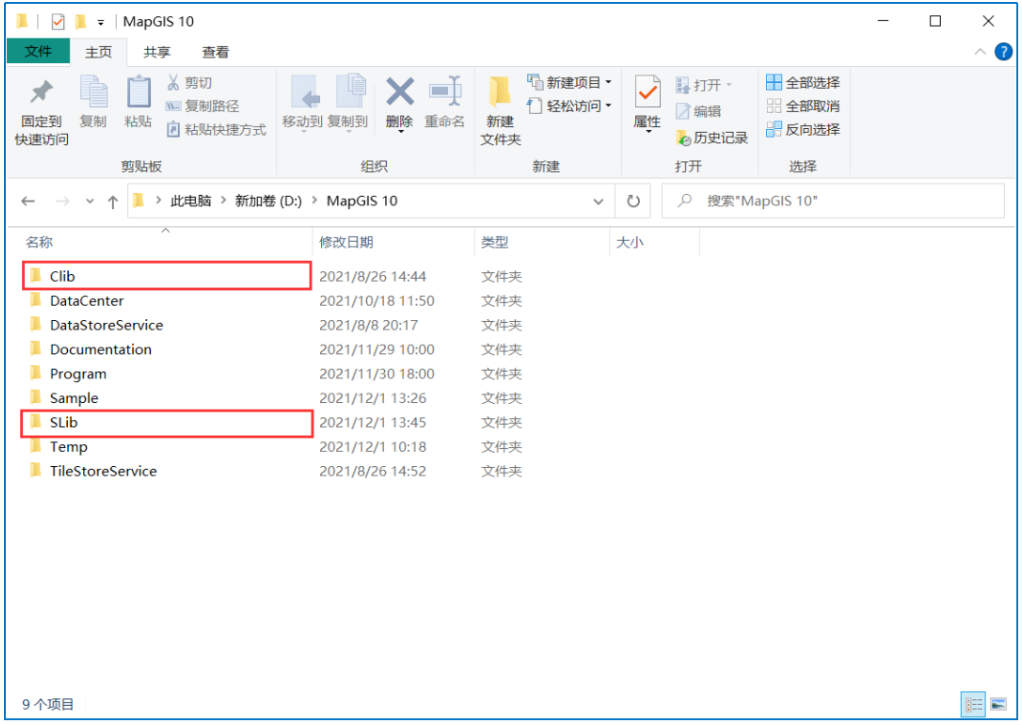Screen dimensions: 1022x726
Task: Select the SLib folder
Action: [x=167, y=422]
